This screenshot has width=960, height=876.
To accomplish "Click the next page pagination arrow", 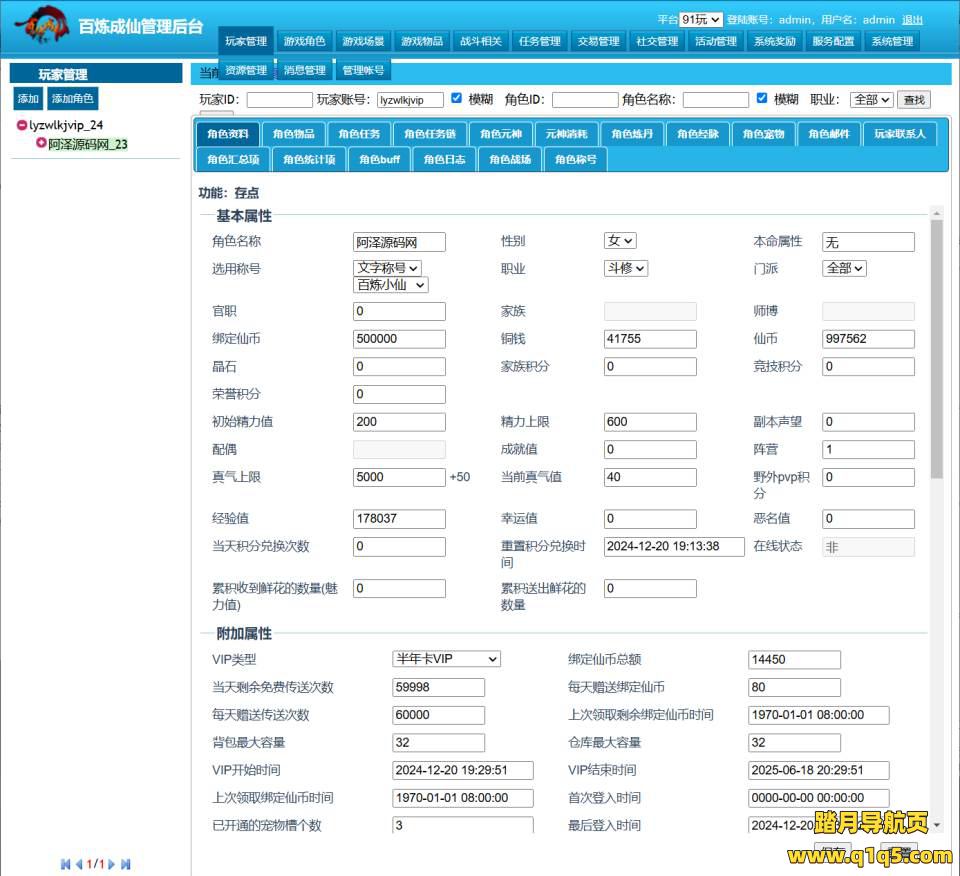I will [x=112, y=864].
